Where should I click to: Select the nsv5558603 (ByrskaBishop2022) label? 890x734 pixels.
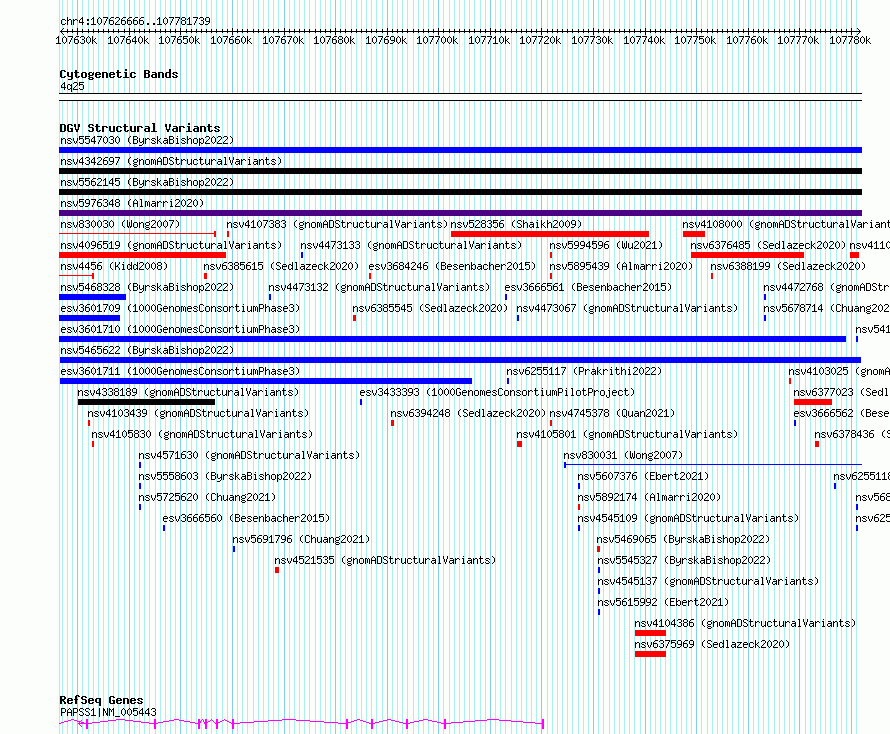(x=225, y=476)
